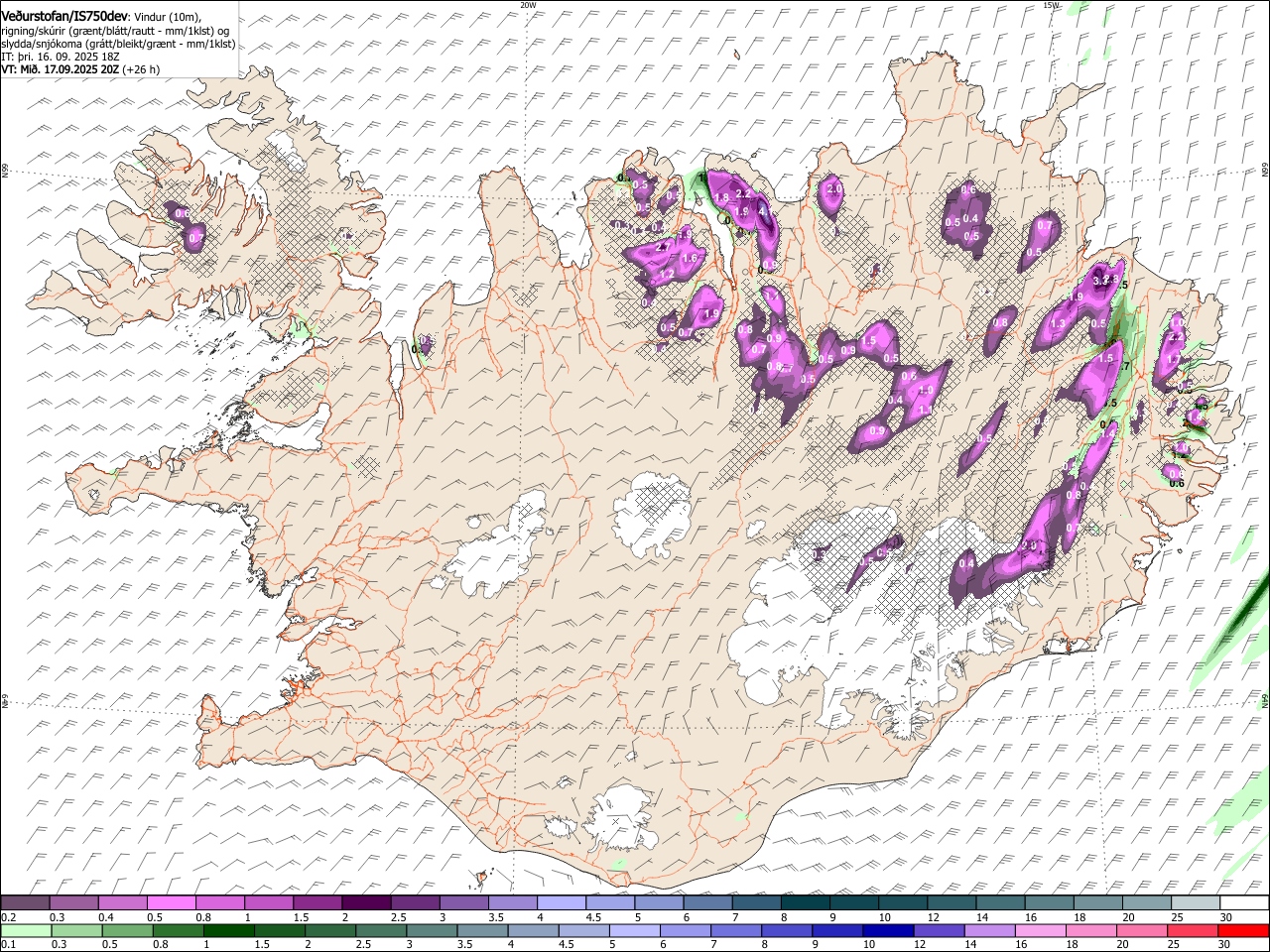Screen dimensions: 1270x952
Task: Select bottom-row swatch between 8 and 9
Action: coord(787,930)
